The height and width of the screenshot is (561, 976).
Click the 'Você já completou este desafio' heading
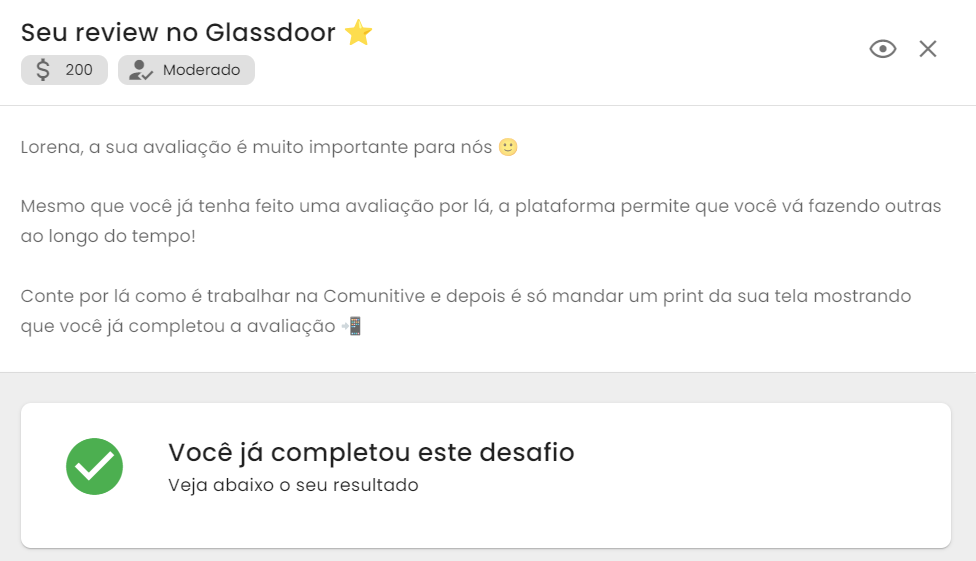click(371, 453)
